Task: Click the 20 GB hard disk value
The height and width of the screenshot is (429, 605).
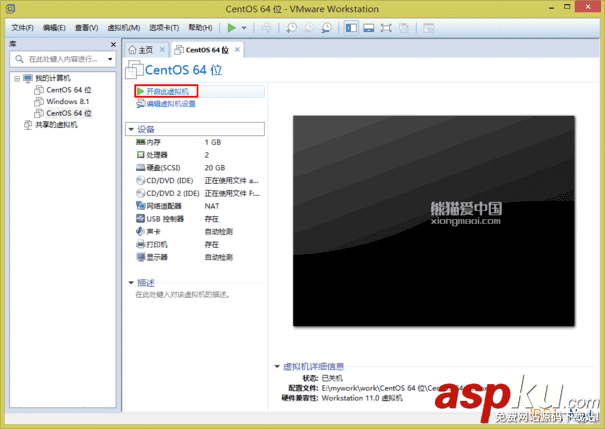Action: point(215,168)
